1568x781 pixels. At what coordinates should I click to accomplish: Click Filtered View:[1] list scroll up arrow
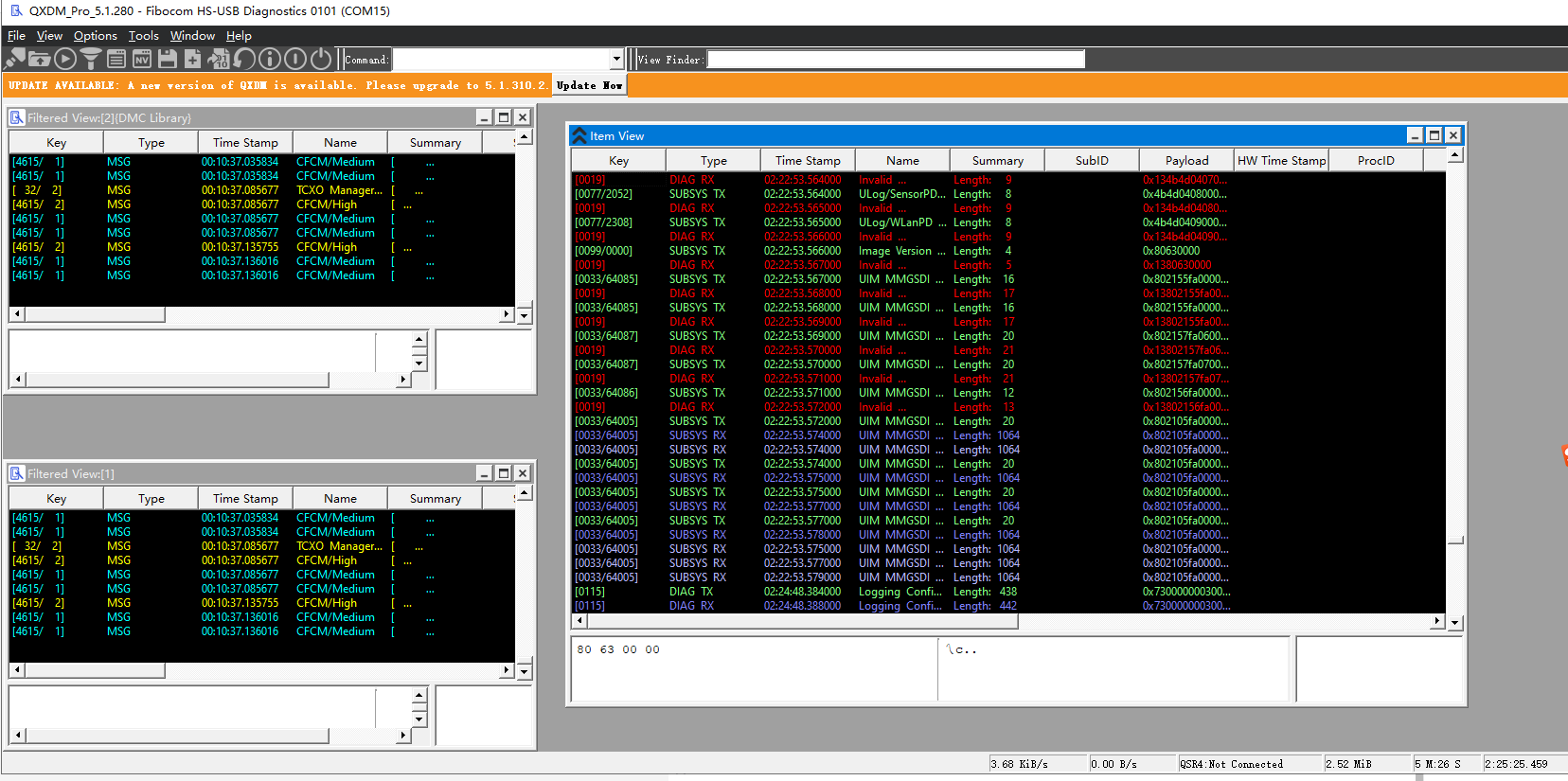pyautogui.click(x=525, y=493)
